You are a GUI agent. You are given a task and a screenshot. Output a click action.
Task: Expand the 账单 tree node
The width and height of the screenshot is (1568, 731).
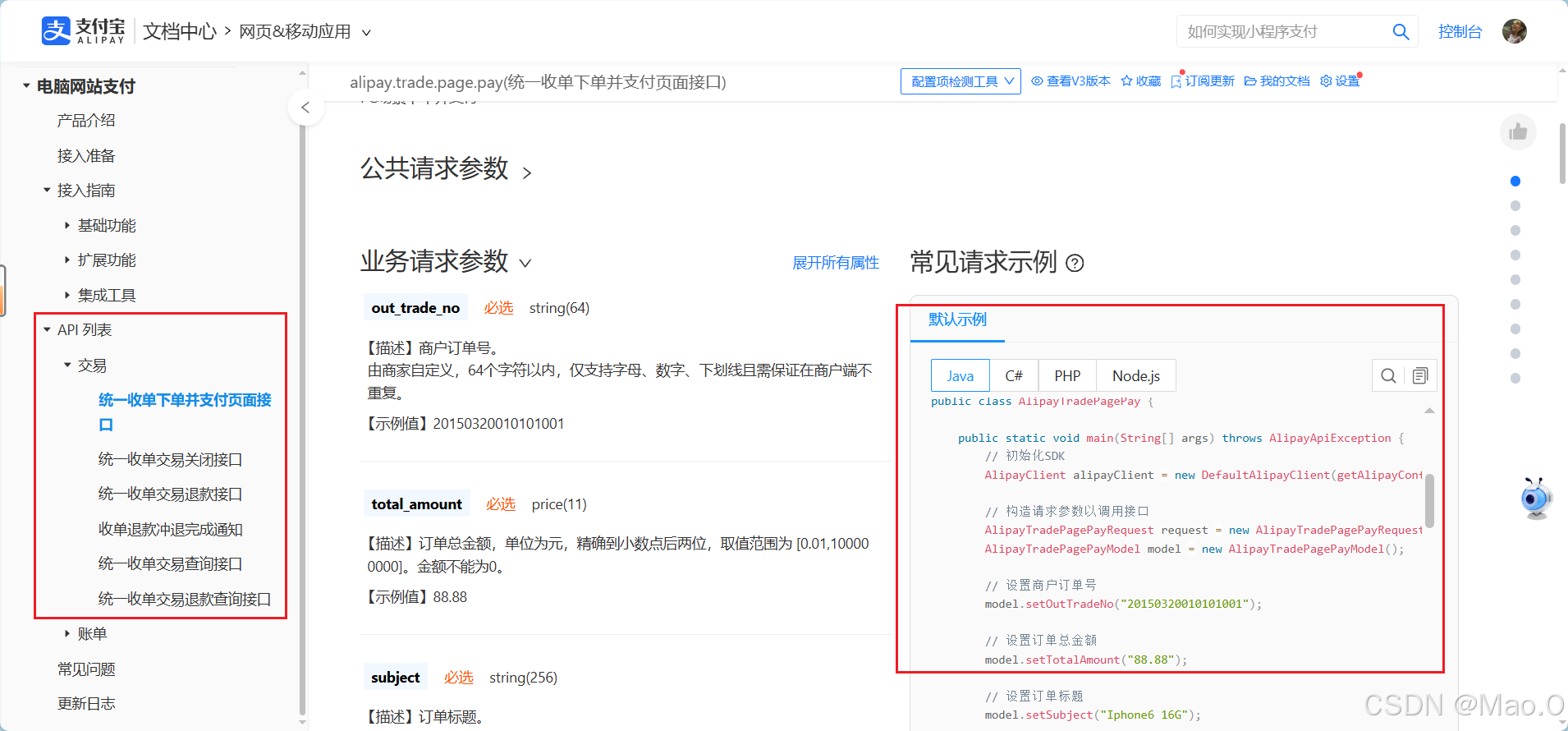(x=67, y=634)
